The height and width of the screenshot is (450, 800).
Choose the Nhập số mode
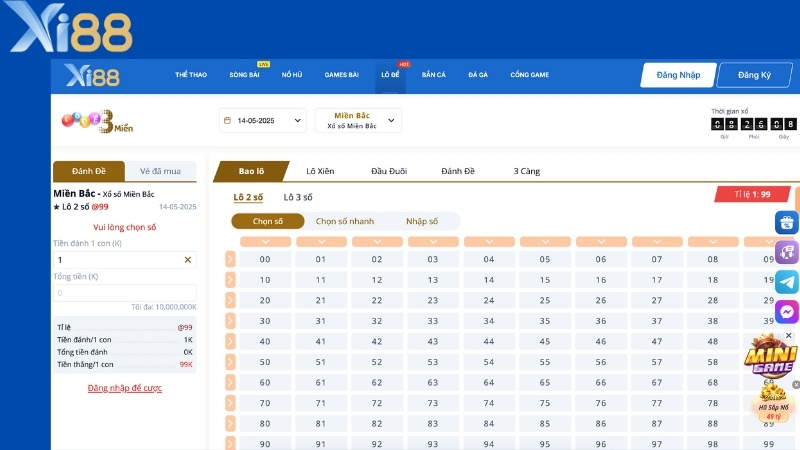pos(422,221)
